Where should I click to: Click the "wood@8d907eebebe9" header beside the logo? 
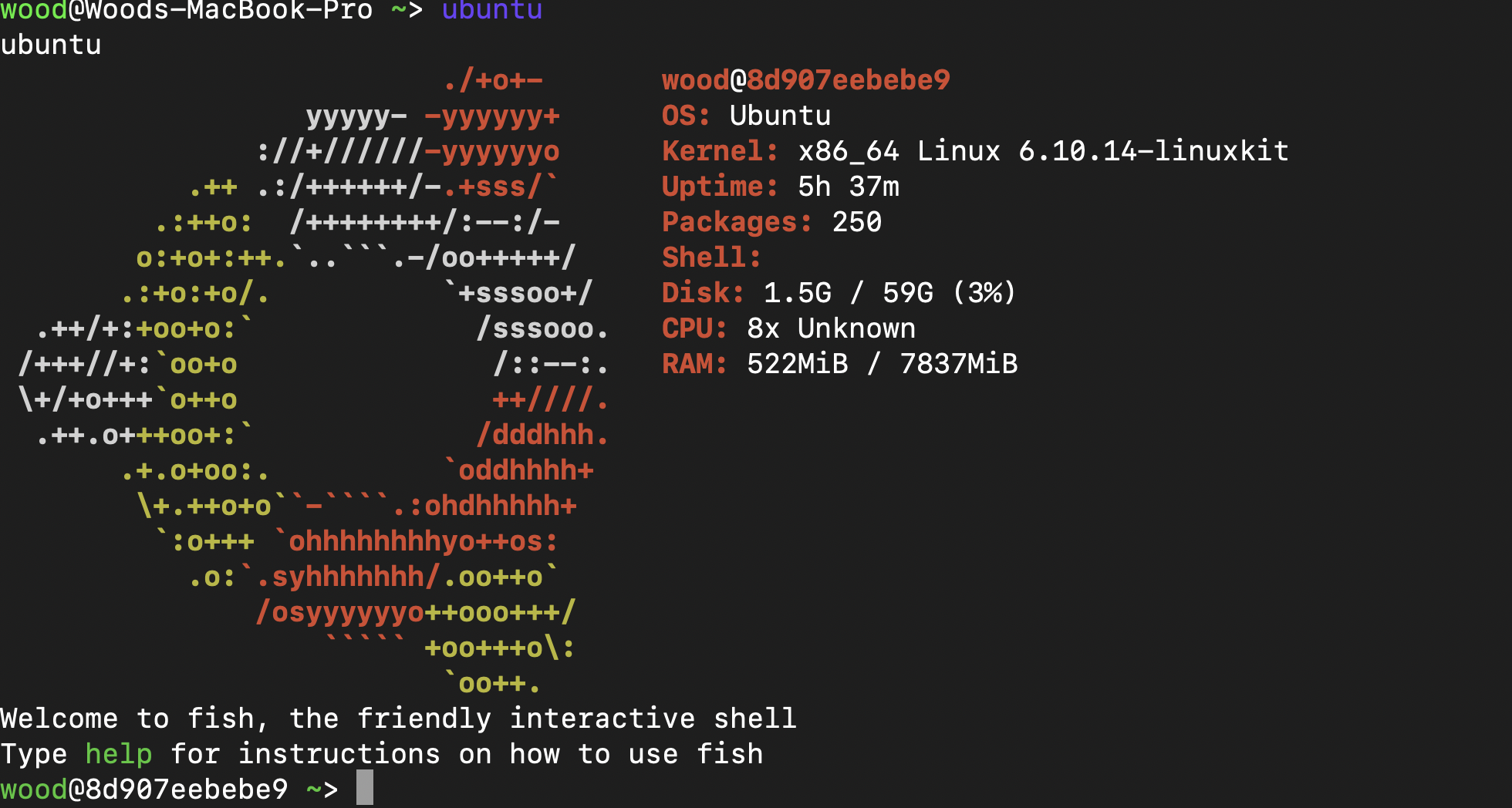[x=805, y=80]
